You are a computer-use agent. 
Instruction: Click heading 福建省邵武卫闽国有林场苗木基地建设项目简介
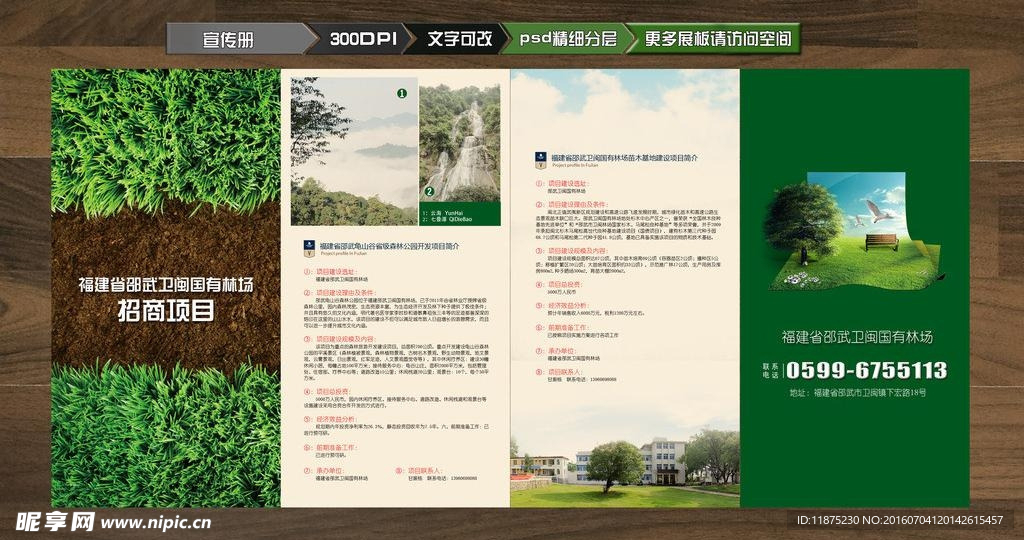(x=624, y=158)
